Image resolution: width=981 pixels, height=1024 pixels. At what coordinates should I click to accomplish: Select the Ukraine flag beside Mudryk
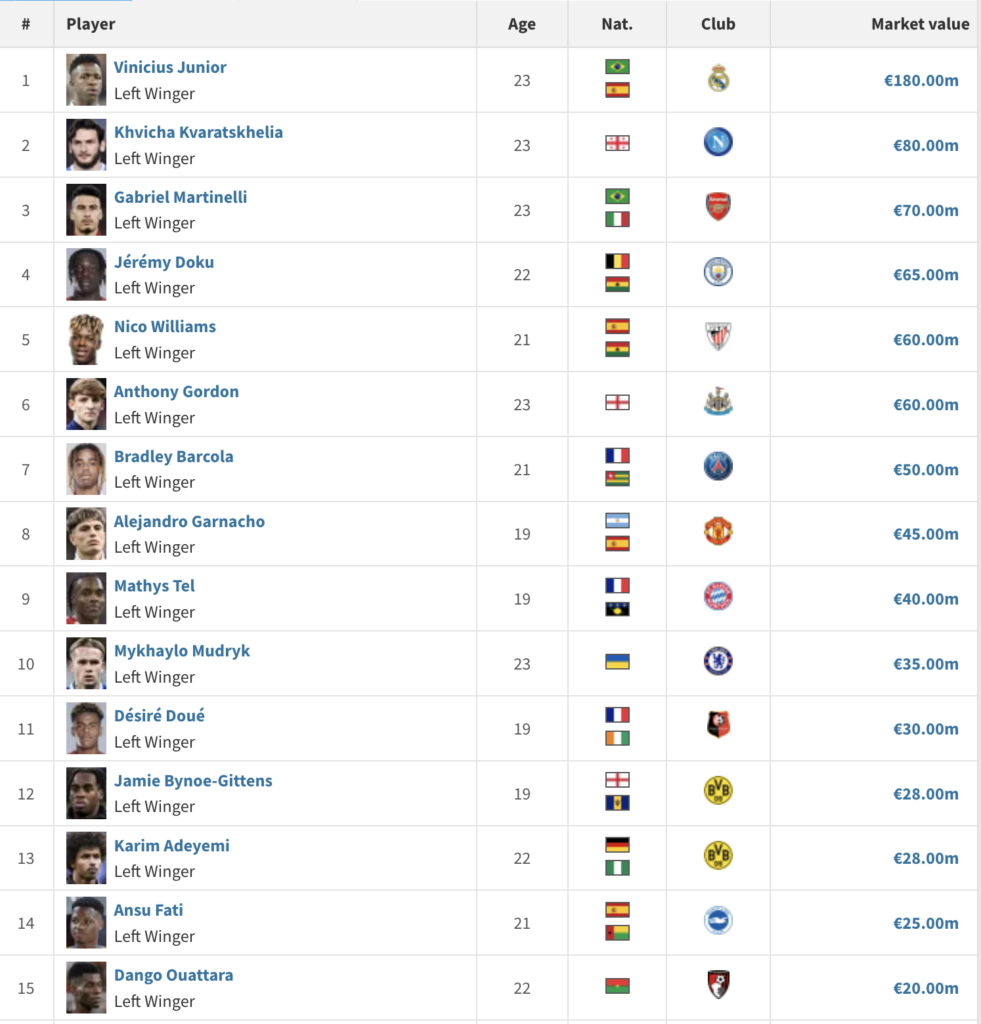617,662
